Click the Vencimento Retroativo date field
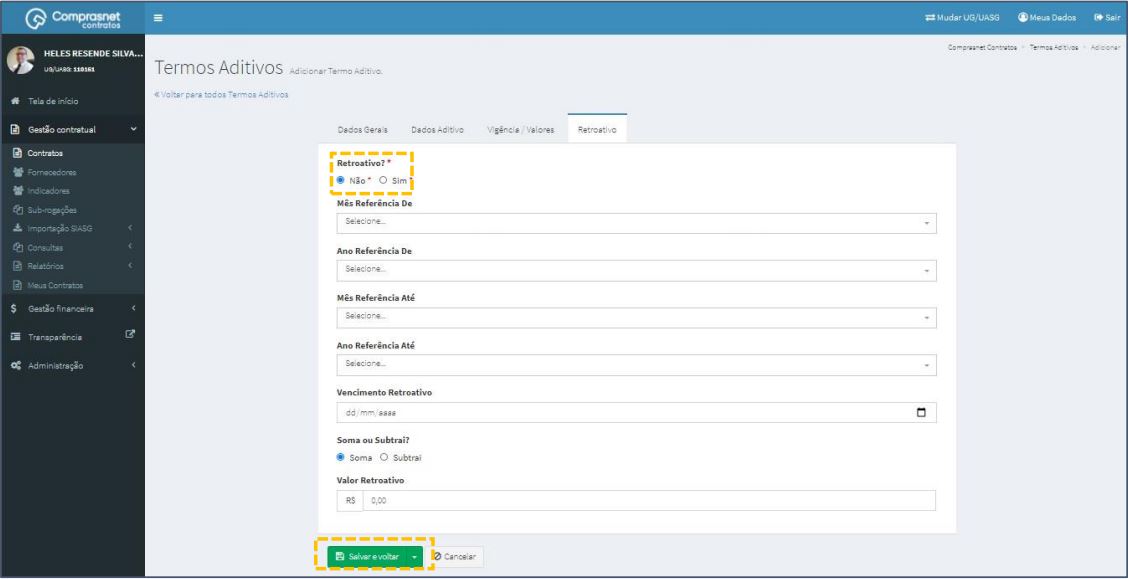Image resolution: width=1128 pixels, height=579 pixels. 637,413
